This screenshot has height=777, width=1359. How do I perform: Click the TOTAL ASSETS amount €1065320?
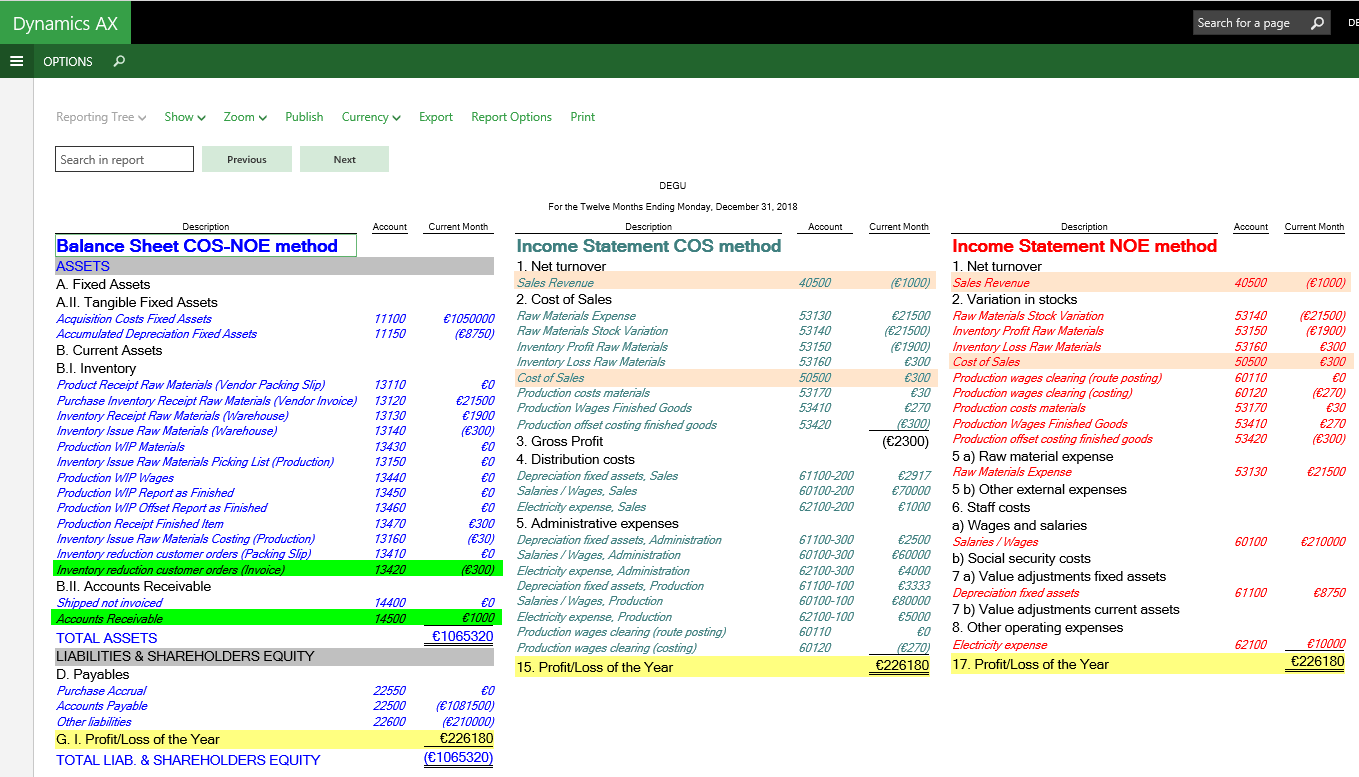[x=462, y=636]
